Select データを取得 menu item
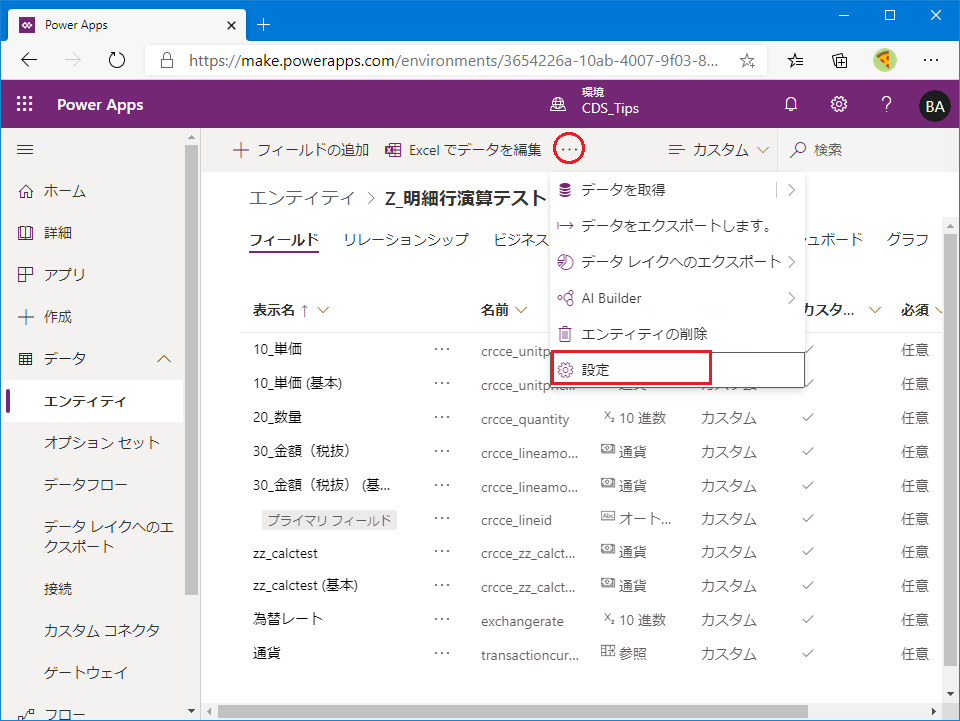Viewport: 960px width, 721px height. [661, 190]
